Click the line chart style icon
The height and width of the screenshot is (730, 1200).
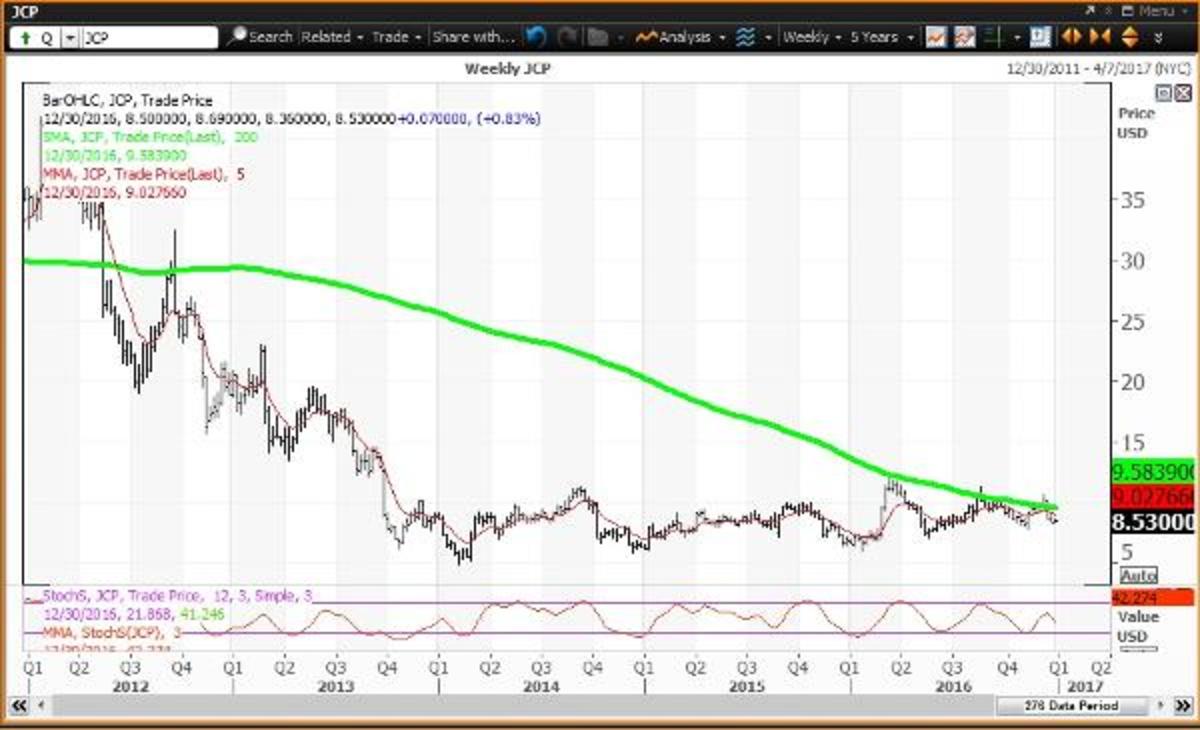(936, 38)
